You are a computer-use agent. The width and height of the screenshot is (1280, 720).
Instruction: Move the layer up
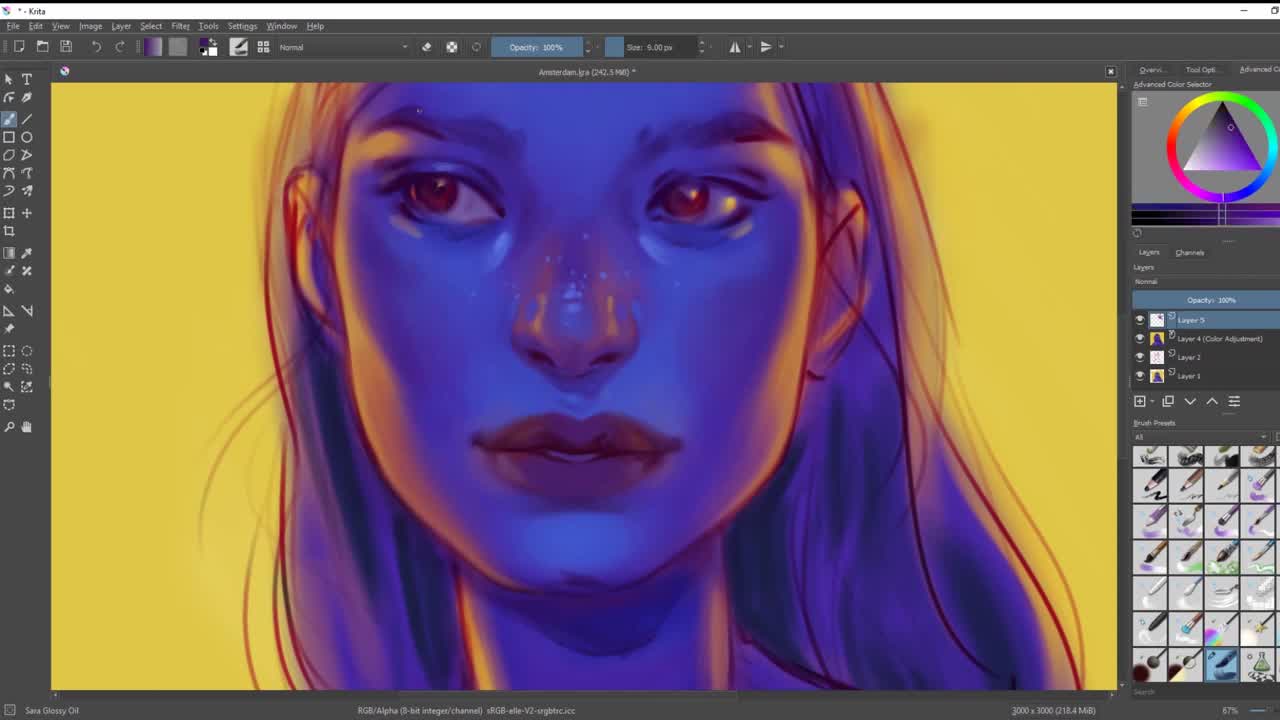(x=1212, y=401)
